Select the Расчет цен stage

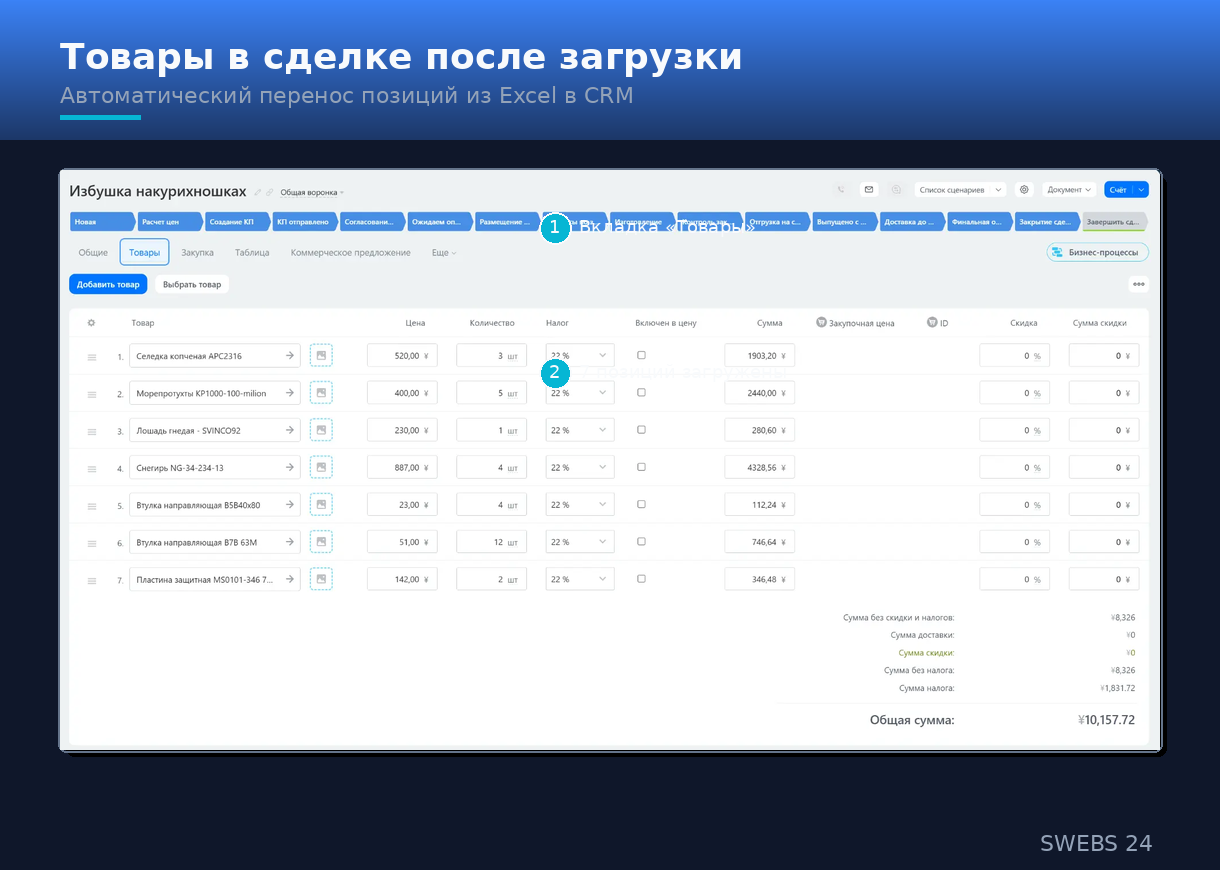point(169,221)
